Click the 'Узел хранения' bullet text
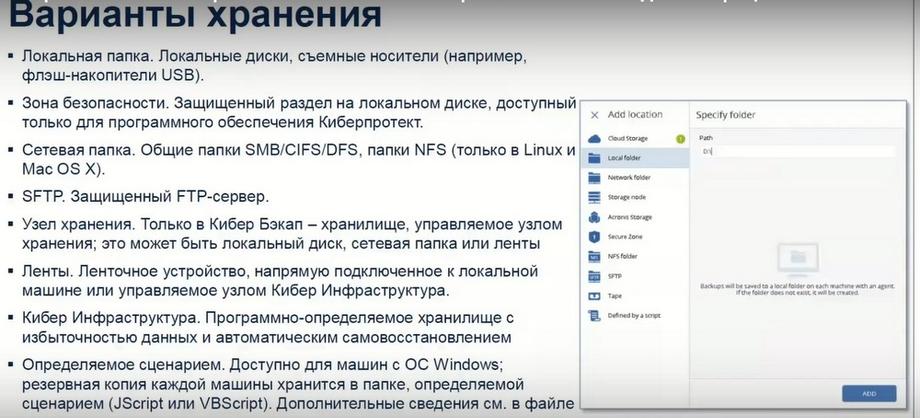This screenshot has height=418, width=920. click(x=292, y=234)
